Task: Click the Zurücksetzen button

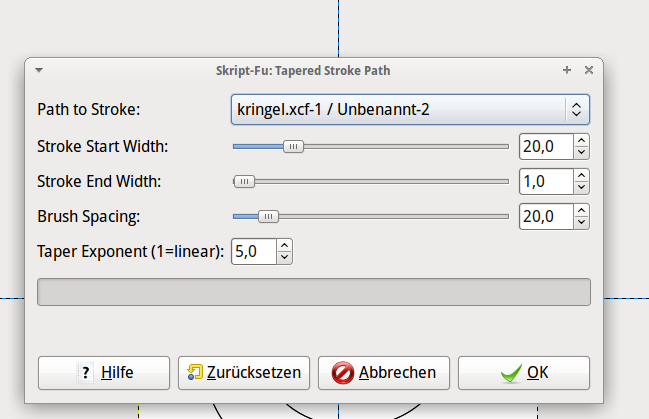Action: pyautogui.click(x=244, y=373)
